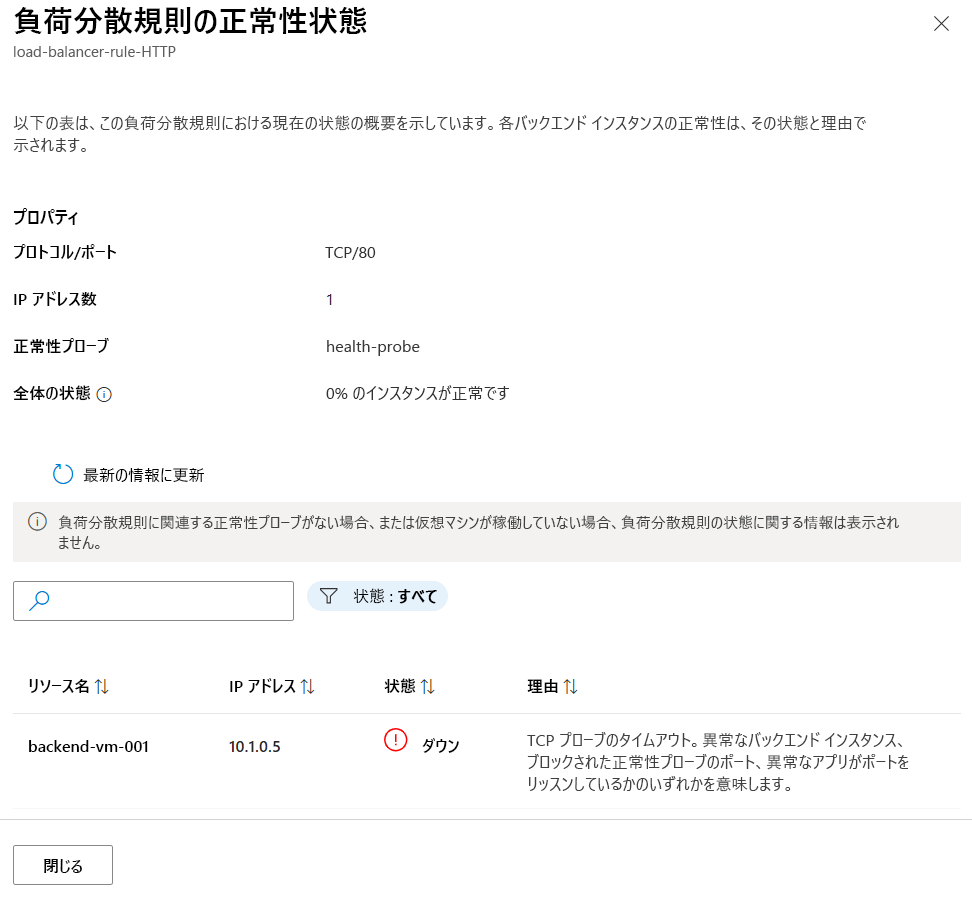This screenshot has width=972, height=899.
Task: Click the magnifier icon in the search box
Action: [38, 597]
